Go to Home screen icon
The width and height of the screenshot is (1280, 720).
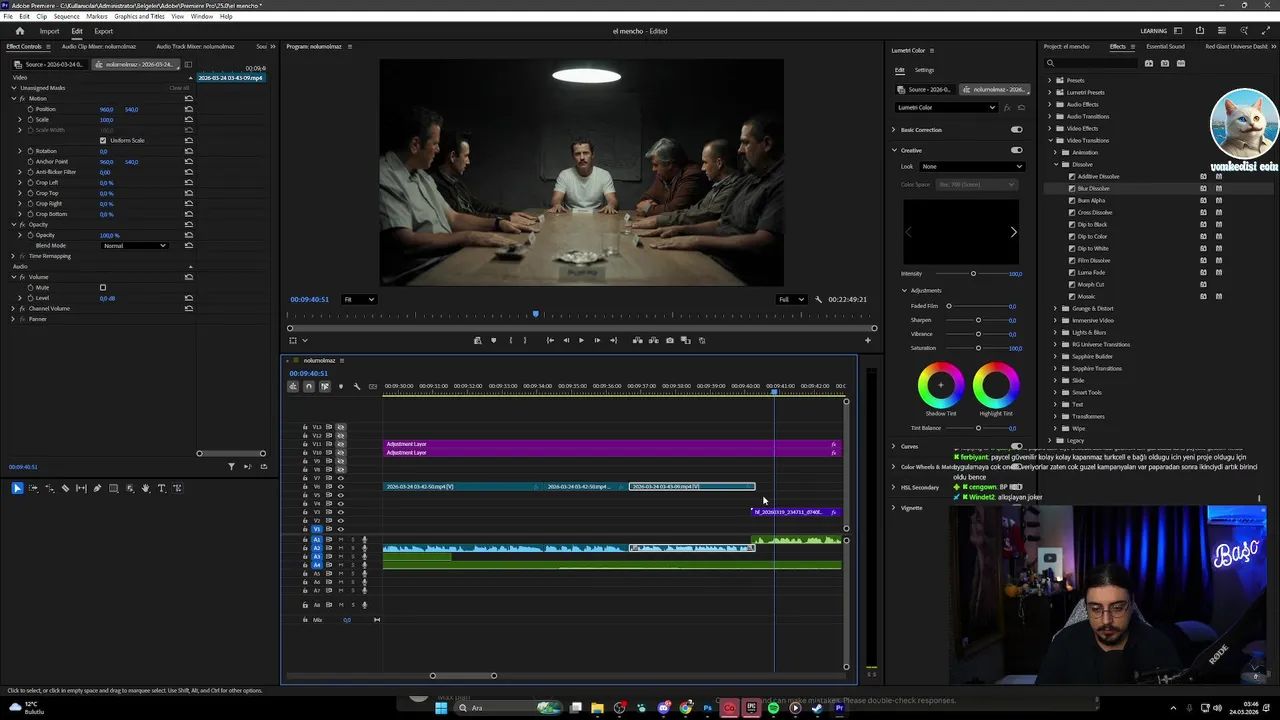coord(19,31)
